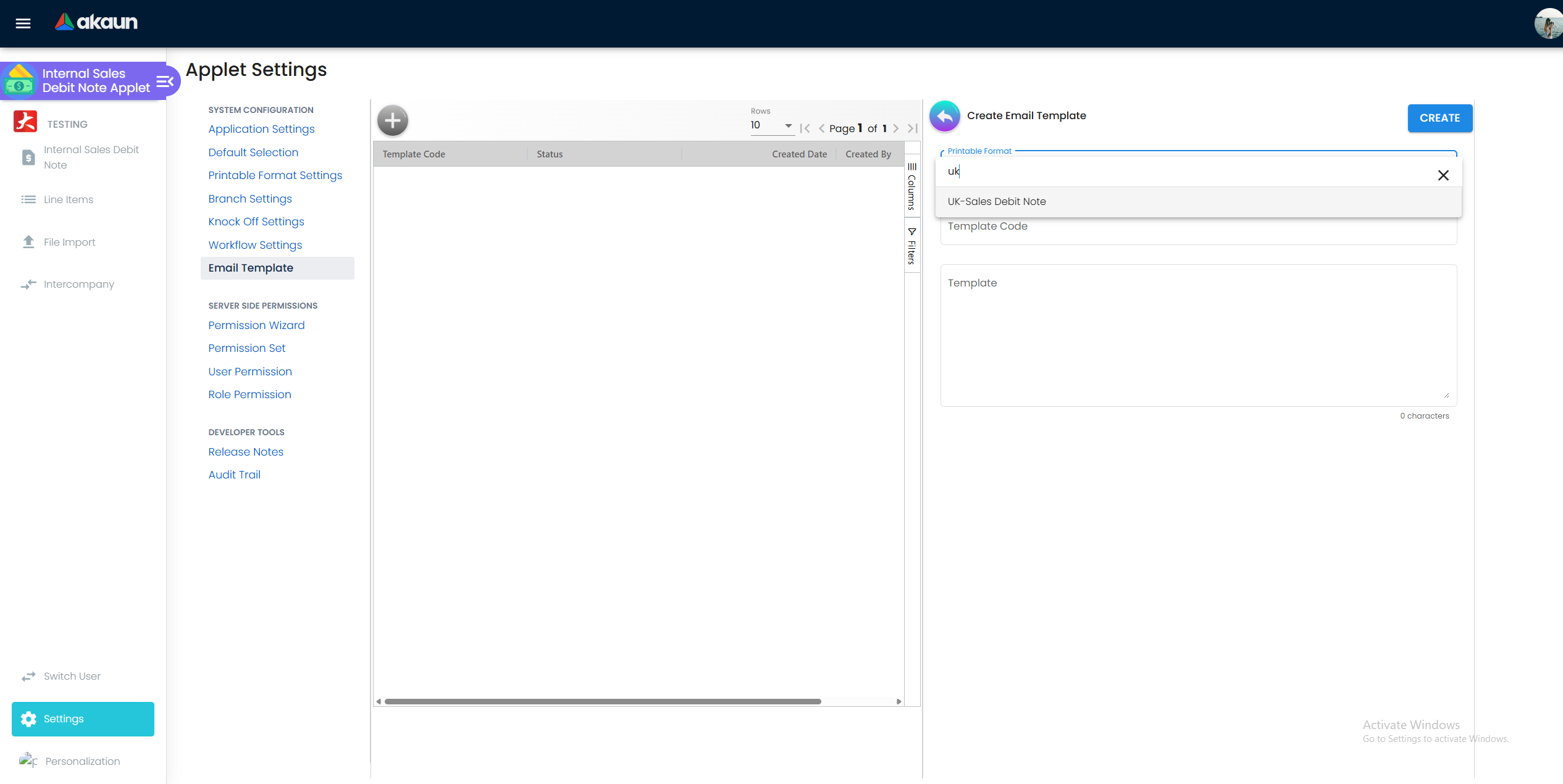
Task: Click the grid scroll left arrow
Action: pos(379,701)
